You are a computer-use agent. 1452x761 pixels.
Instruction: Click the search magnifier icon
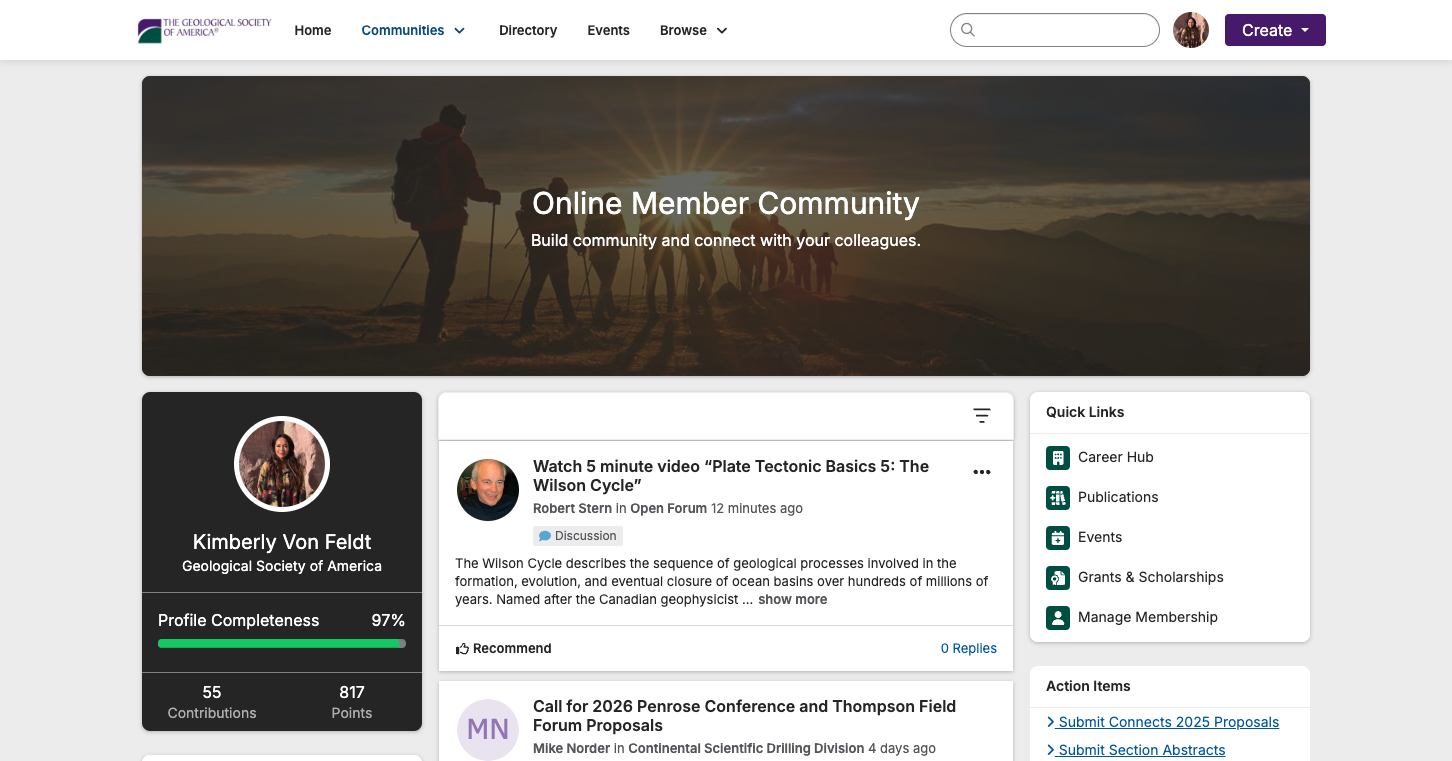[x=968, y=30]
